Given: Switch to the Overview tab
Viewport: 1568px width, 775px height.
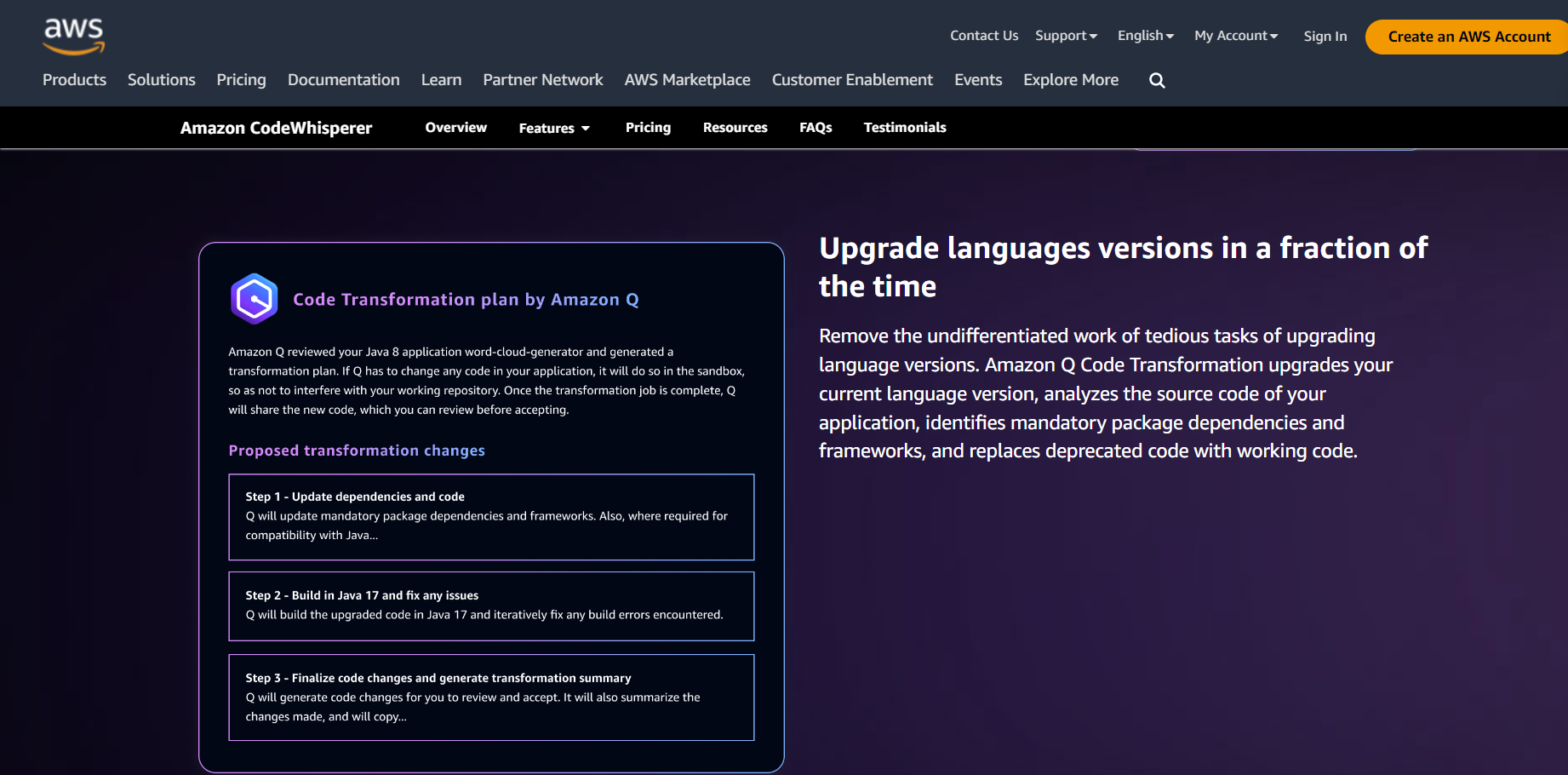Looking at the screenshot, I should (456, 128).
